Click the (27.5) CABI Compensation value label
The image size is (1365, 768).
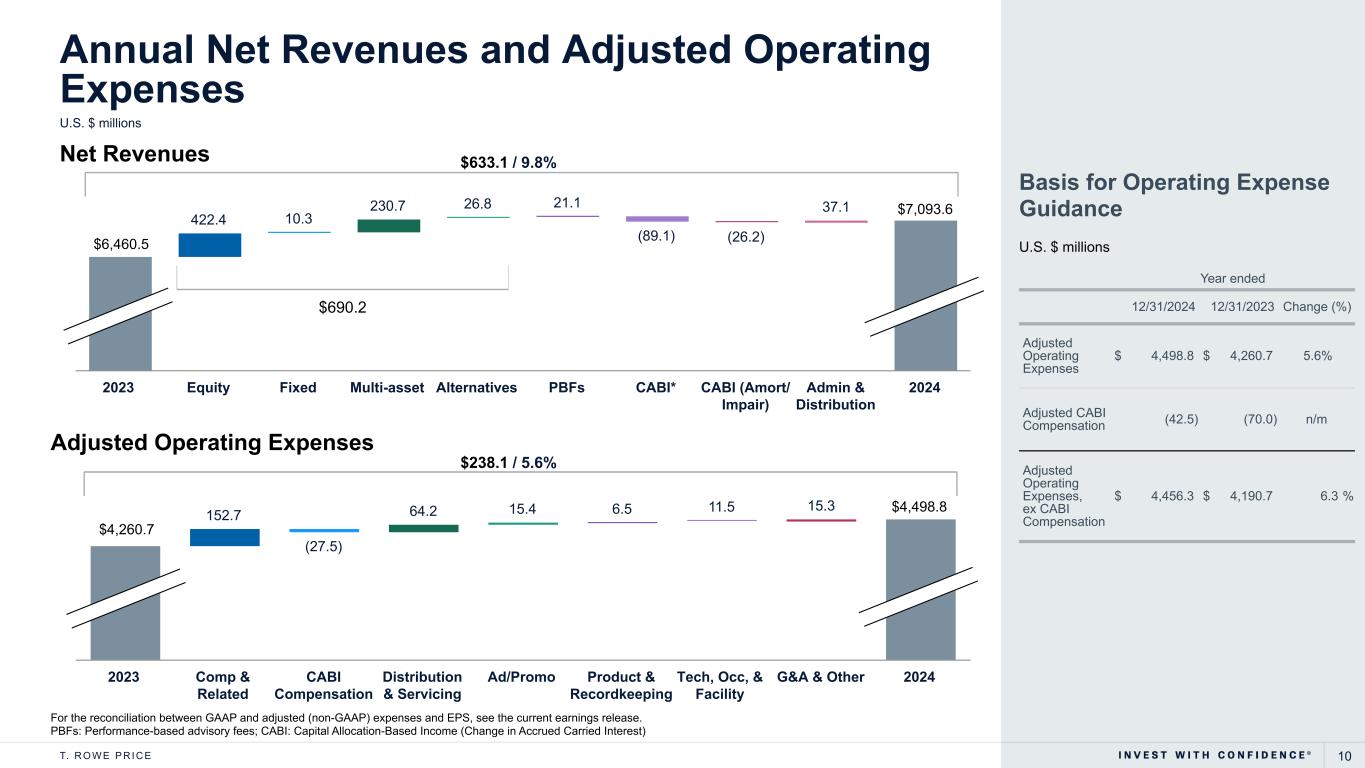(324, 545)
